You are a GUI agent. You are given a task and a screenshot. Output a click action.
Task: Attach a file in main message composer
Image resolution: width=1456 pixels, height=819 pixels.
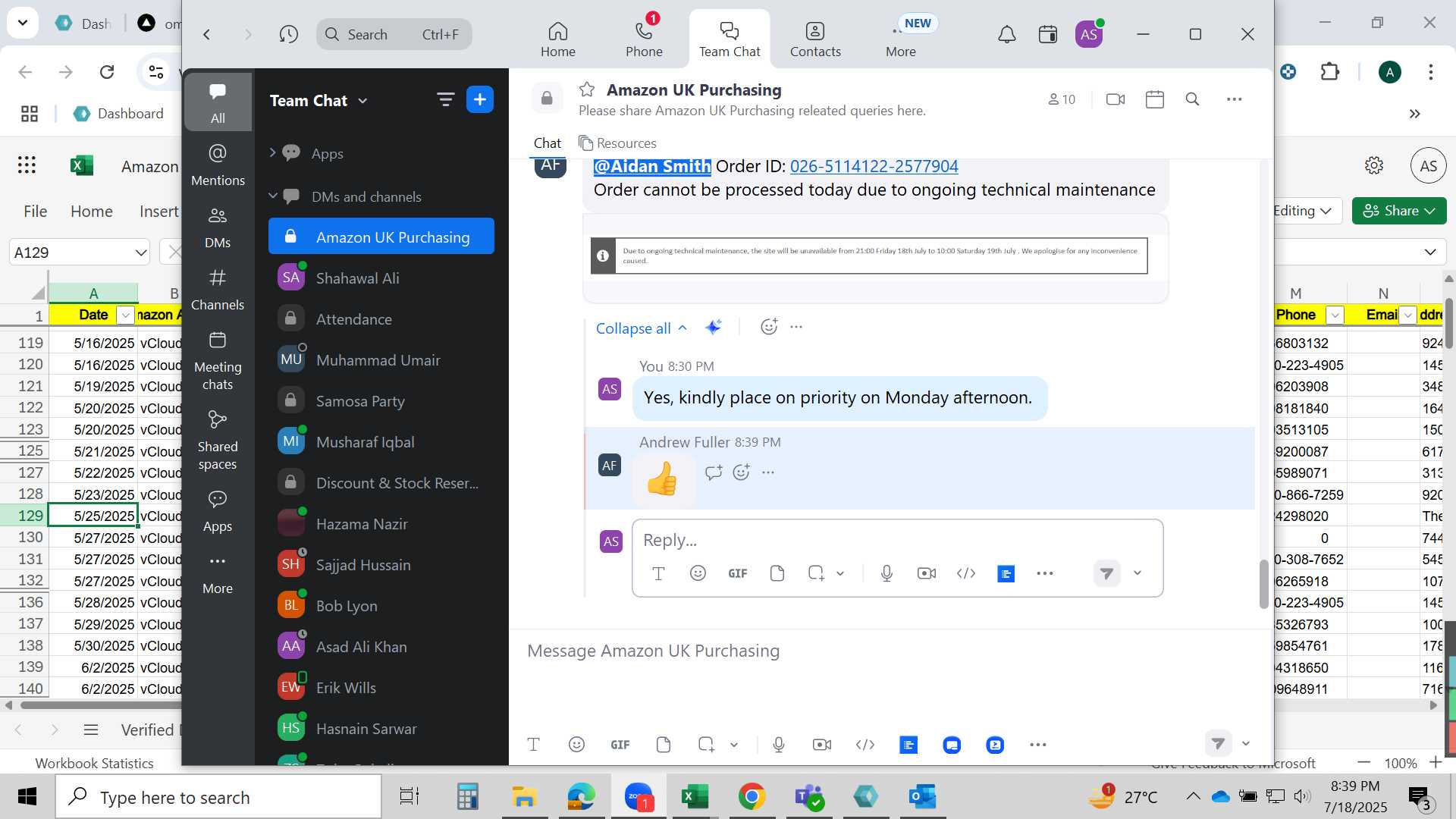[664, 745]
